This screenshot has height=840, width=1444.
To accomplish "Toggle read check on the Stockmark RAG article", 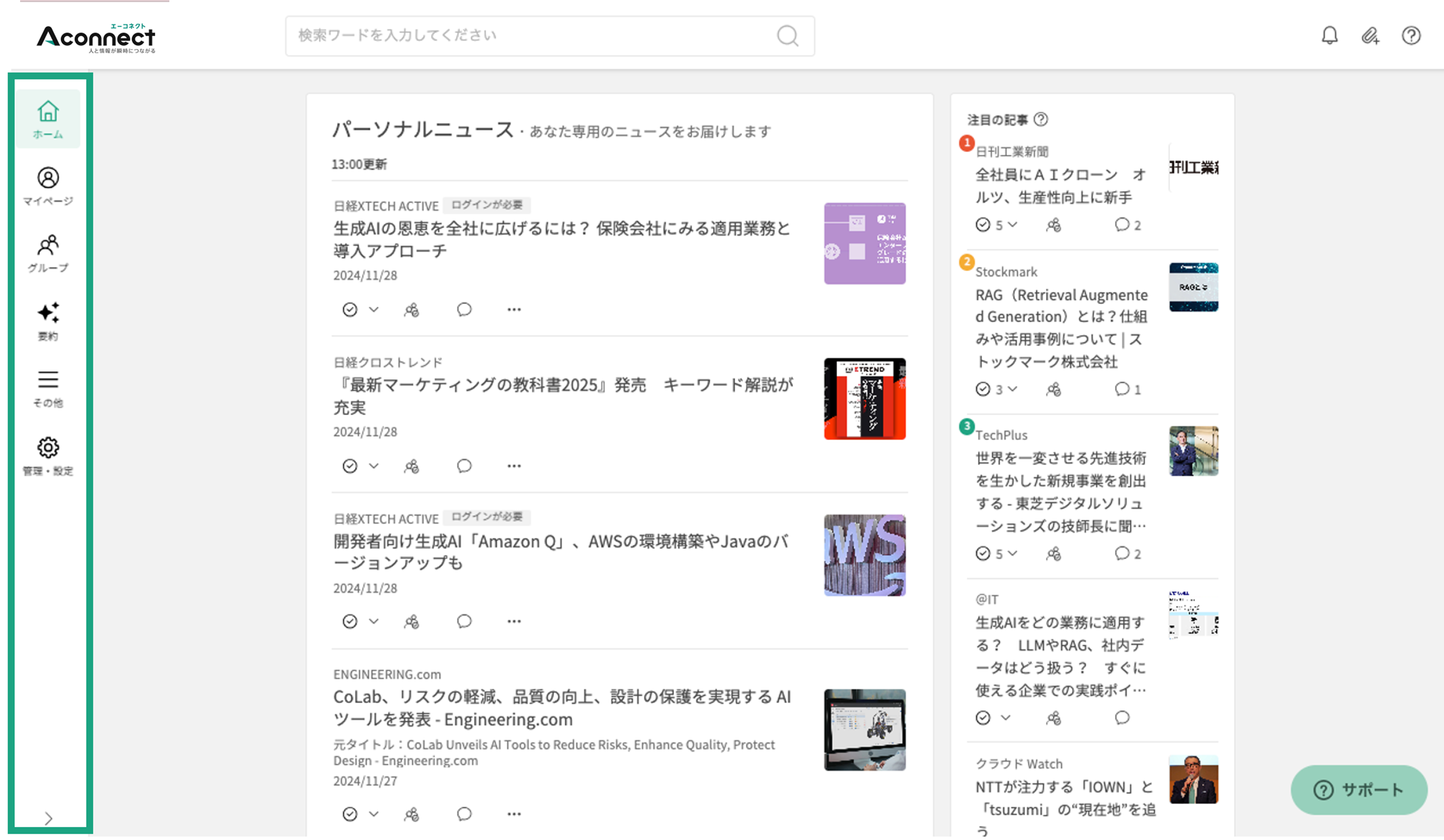I will 983,389.
